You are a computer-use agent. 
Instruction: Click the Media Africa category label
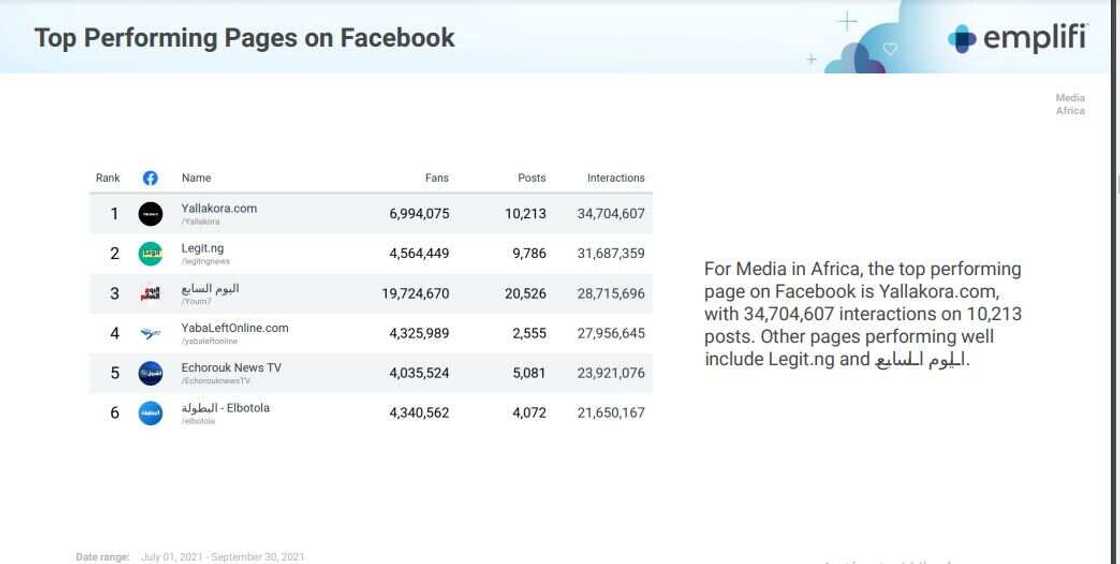[x=1070, y=104]
